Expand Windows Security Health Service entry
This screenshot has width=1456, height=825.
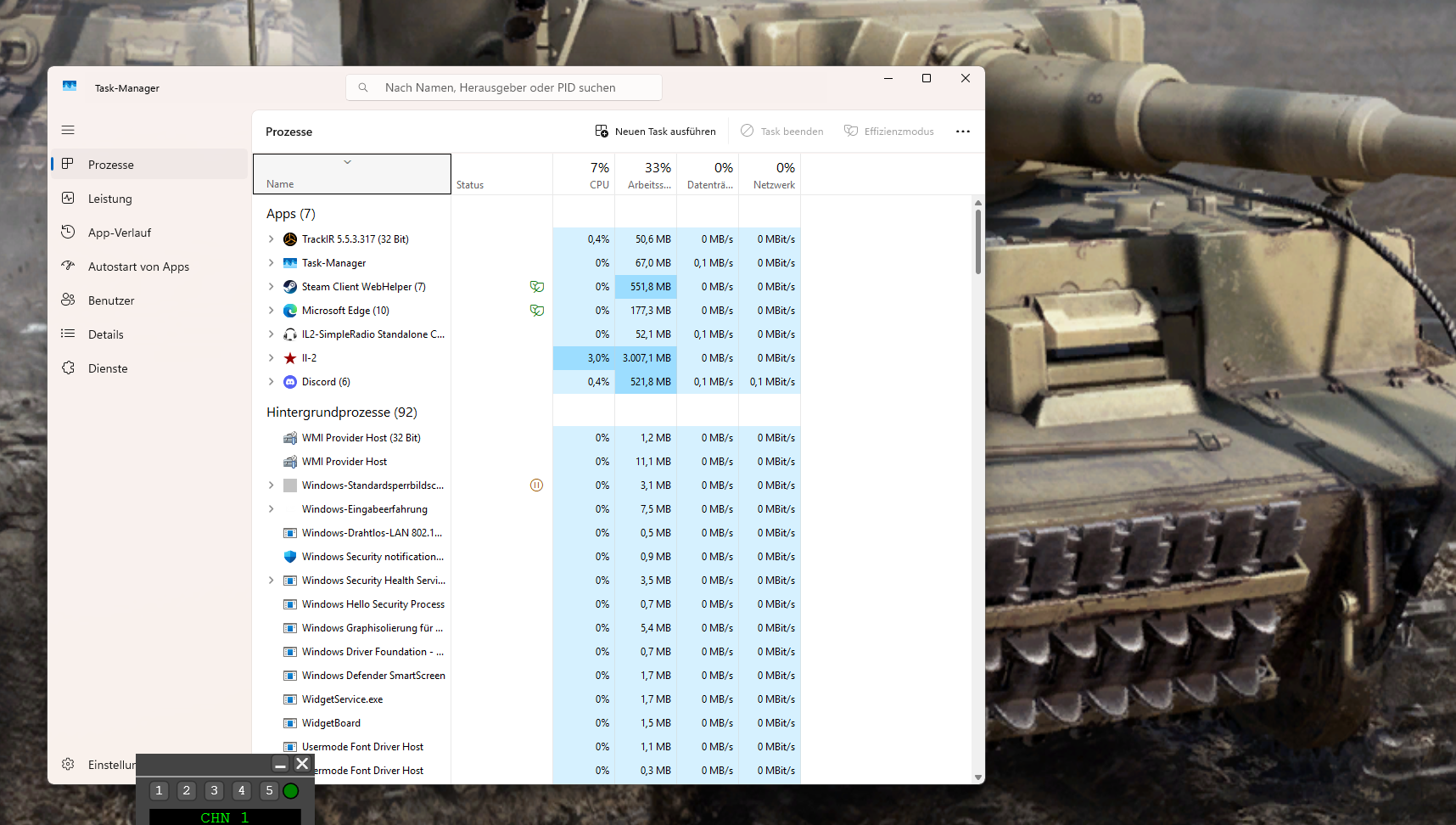(x=272, y=581)
